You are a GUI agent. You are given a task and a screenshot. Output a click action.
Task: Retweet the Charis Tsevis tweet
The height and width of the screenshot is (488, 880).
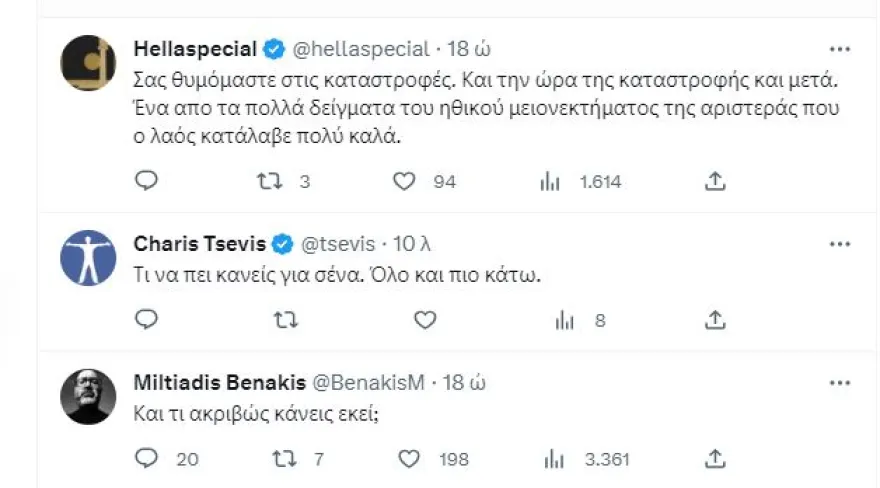pos(285,320)
